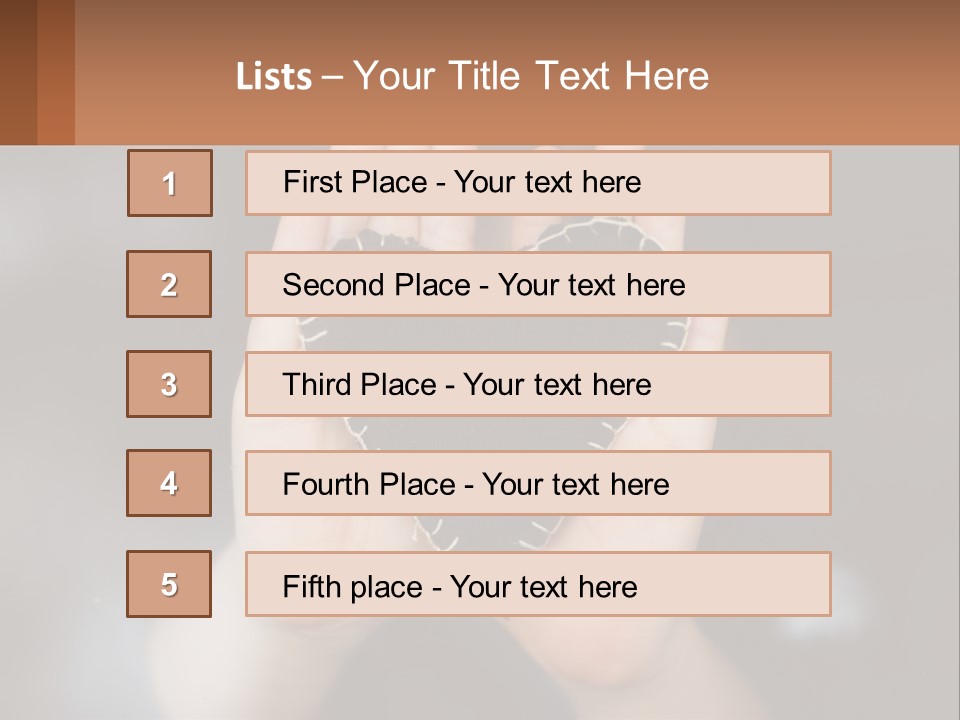
Task: Click the lighter orange vertical stripe beside it
Action: point(56,72)
